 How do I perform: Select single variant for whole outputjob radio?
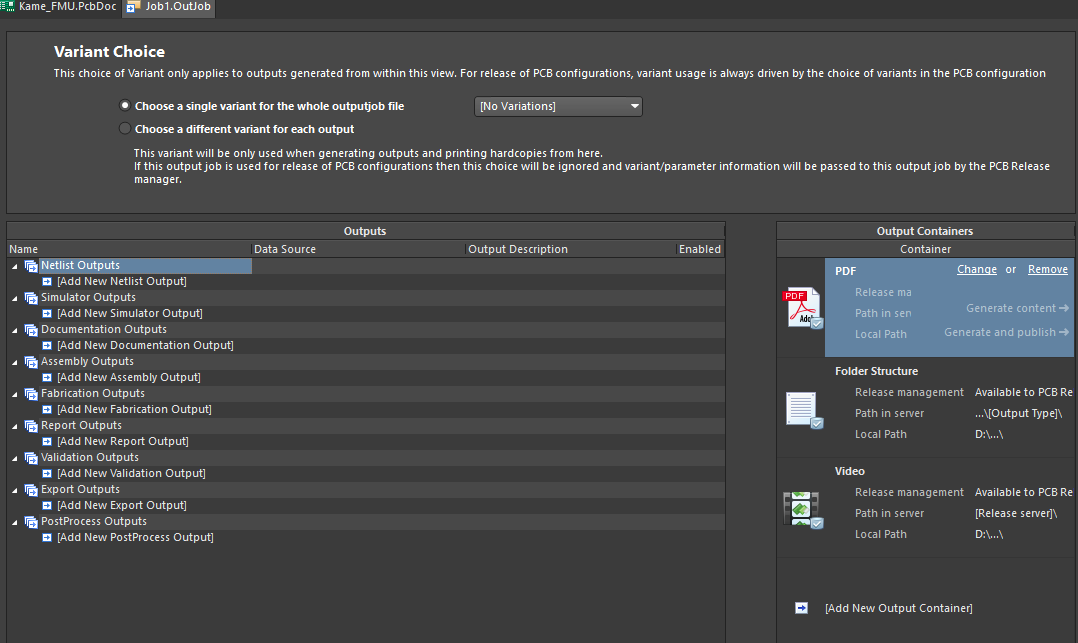tap(124, 106)
